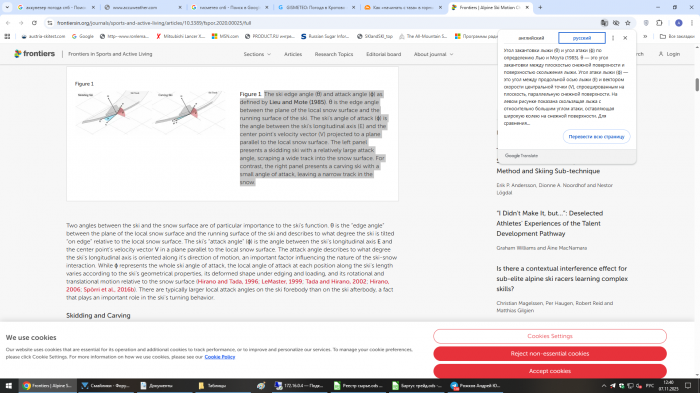Click the Skidding and Carving heading
The image size is (700, 393).
point(98,316)
